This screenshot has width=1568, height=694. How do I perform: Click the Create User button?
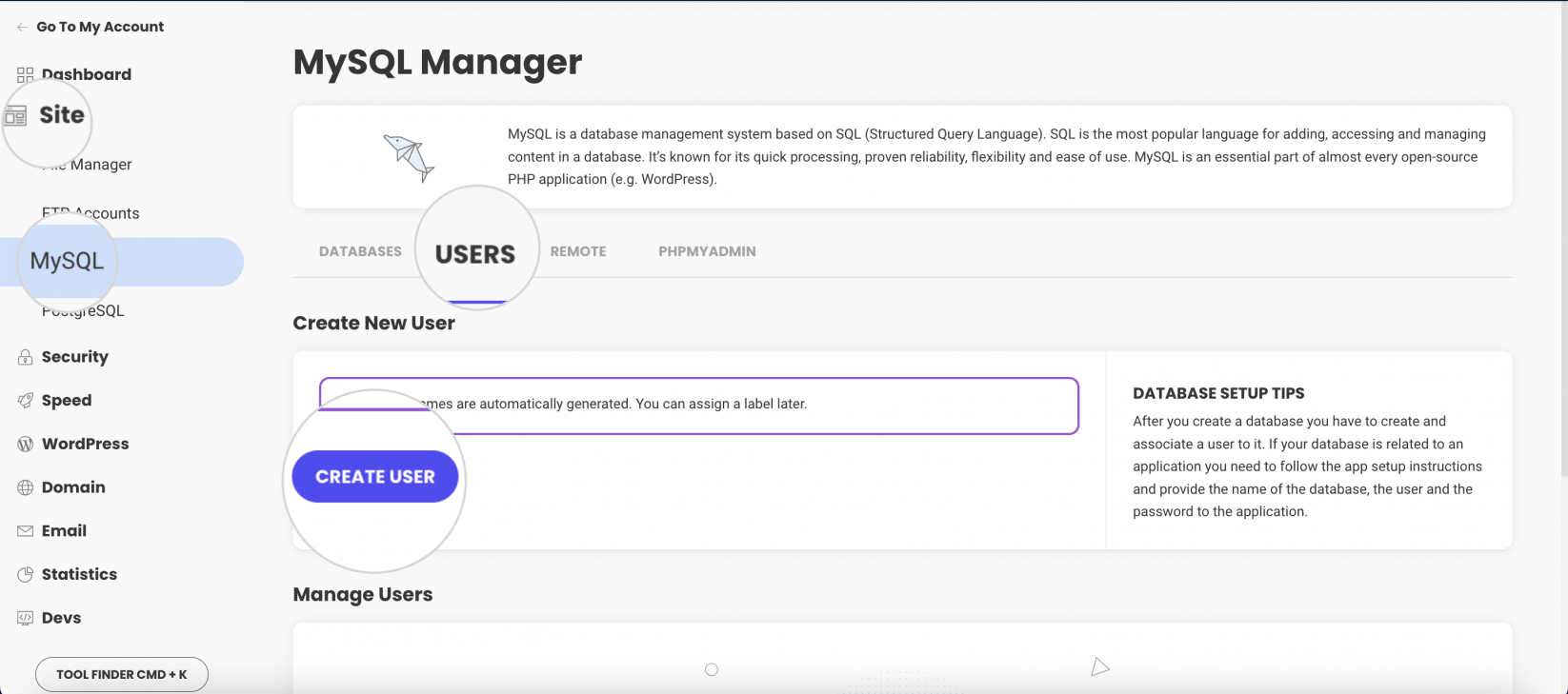pos(375,477)
